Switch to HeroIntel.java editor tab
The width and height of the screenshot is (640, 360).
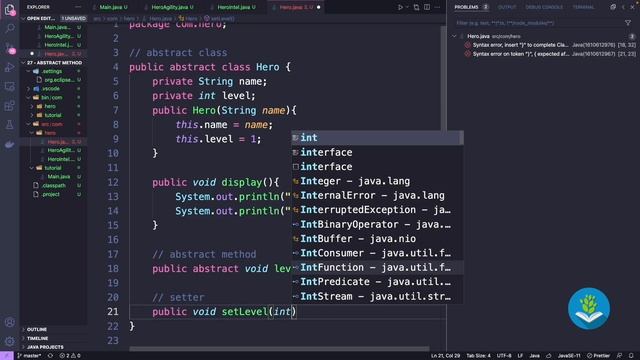pyautogui.click(x=236, y=7)
